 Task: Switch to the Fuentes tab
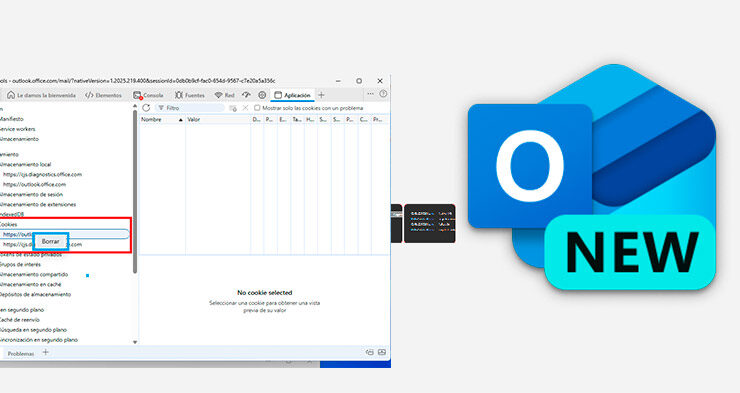tap(190, 95)
